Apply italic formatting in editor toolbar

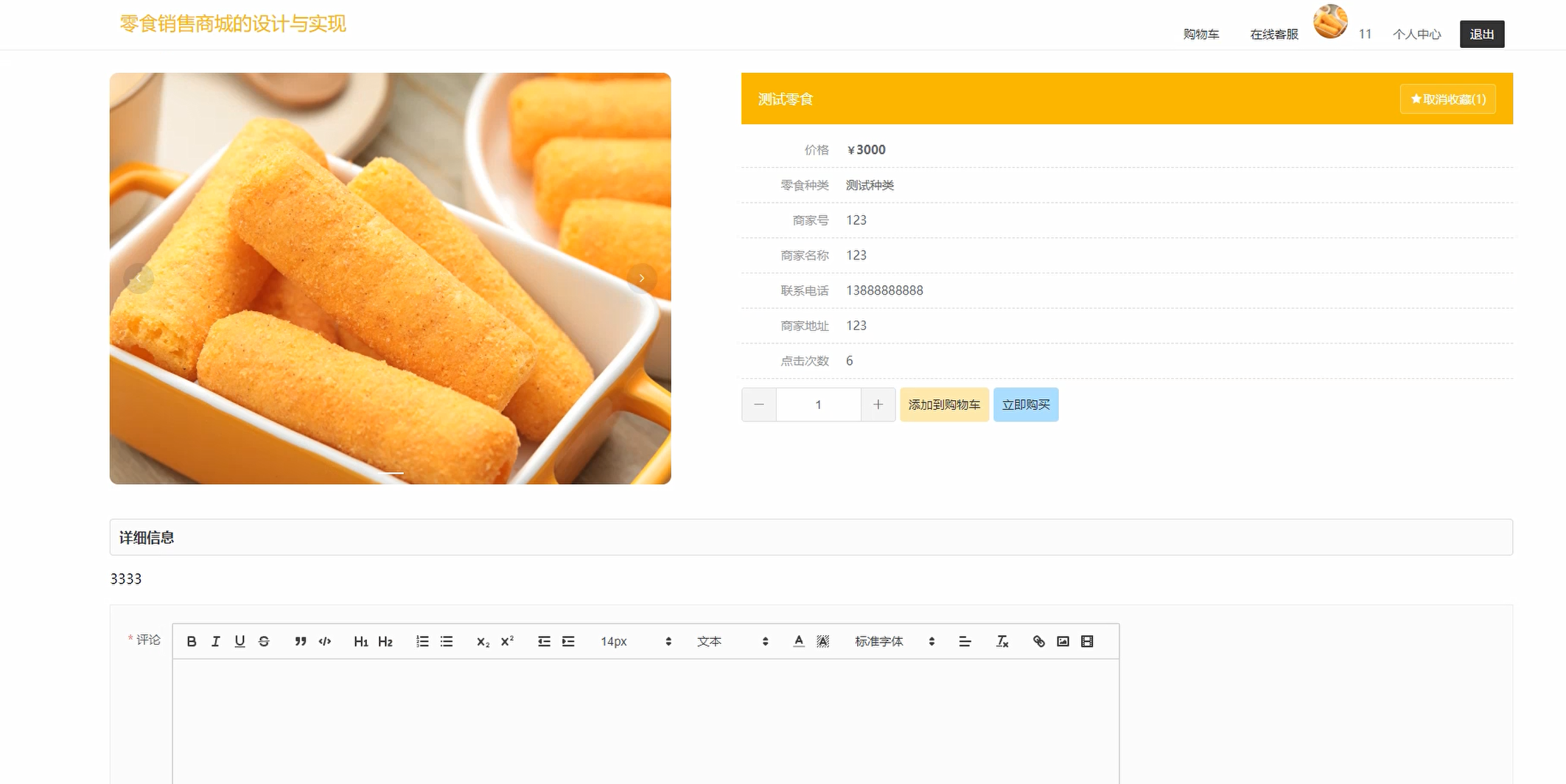(216, 642)
